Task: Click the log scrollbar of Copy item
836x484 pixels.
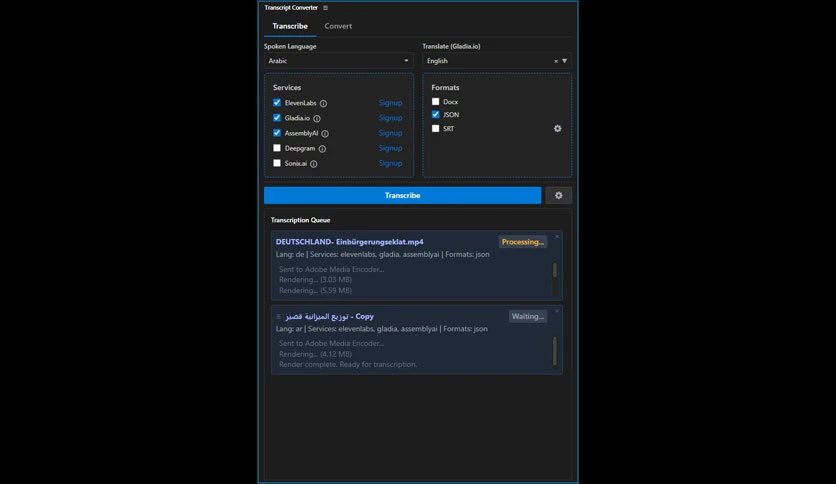Action: click(x=554, y=352)
